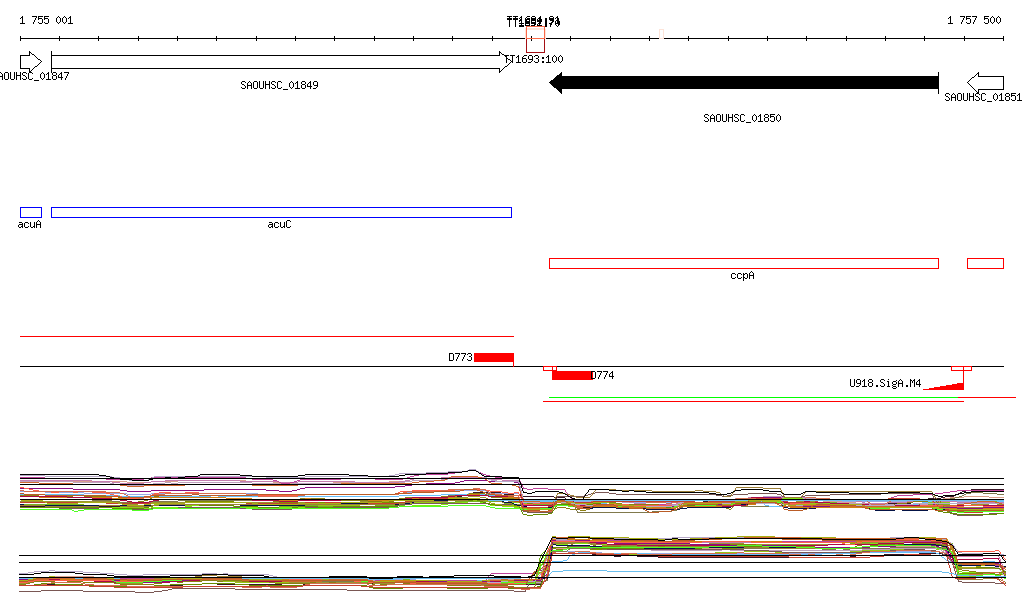Click the blue acuA annotation box
This screenshot has height=611, width=1024.
click(31, 212)
